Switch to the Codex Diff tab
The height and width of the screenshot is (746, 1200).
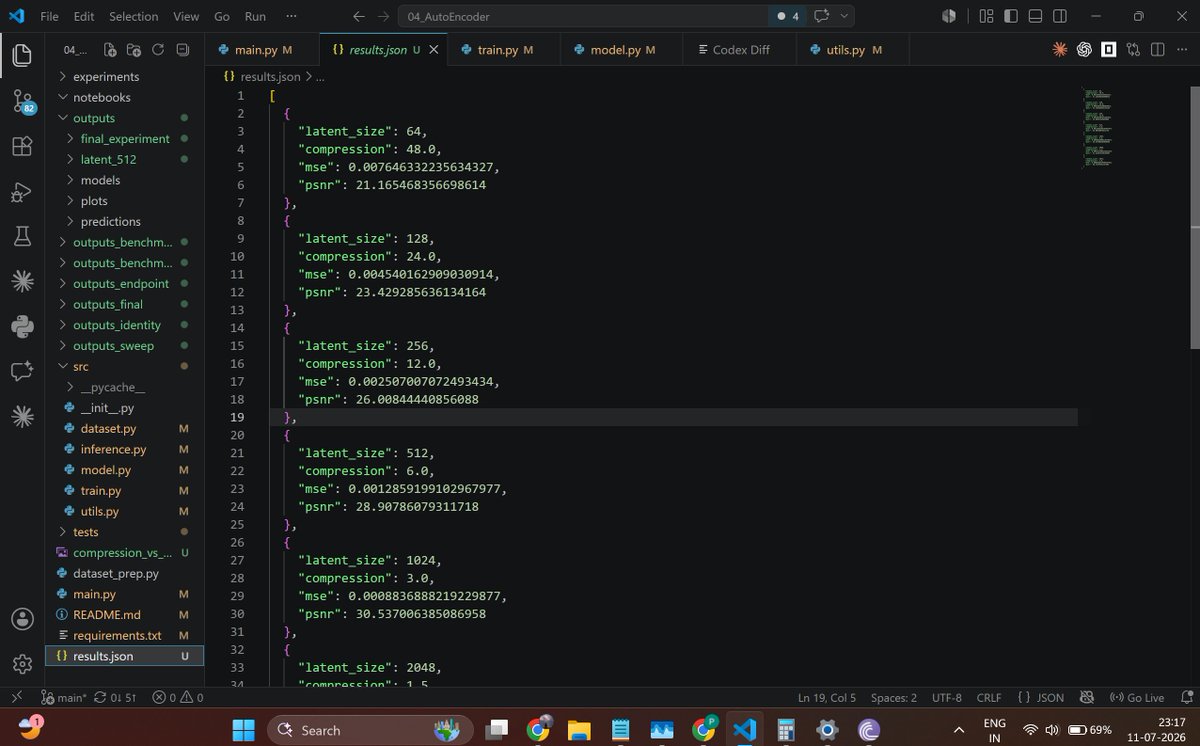[740, 50]
